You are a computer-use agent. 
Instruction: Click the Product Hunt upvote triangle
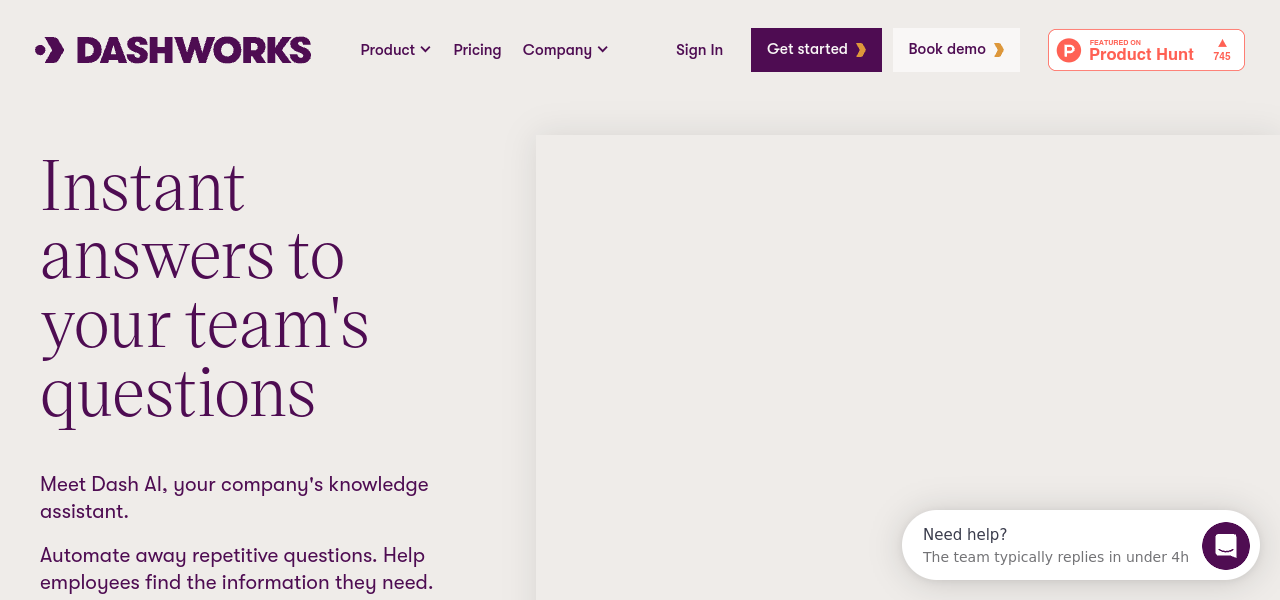(x=1222, y=43)
